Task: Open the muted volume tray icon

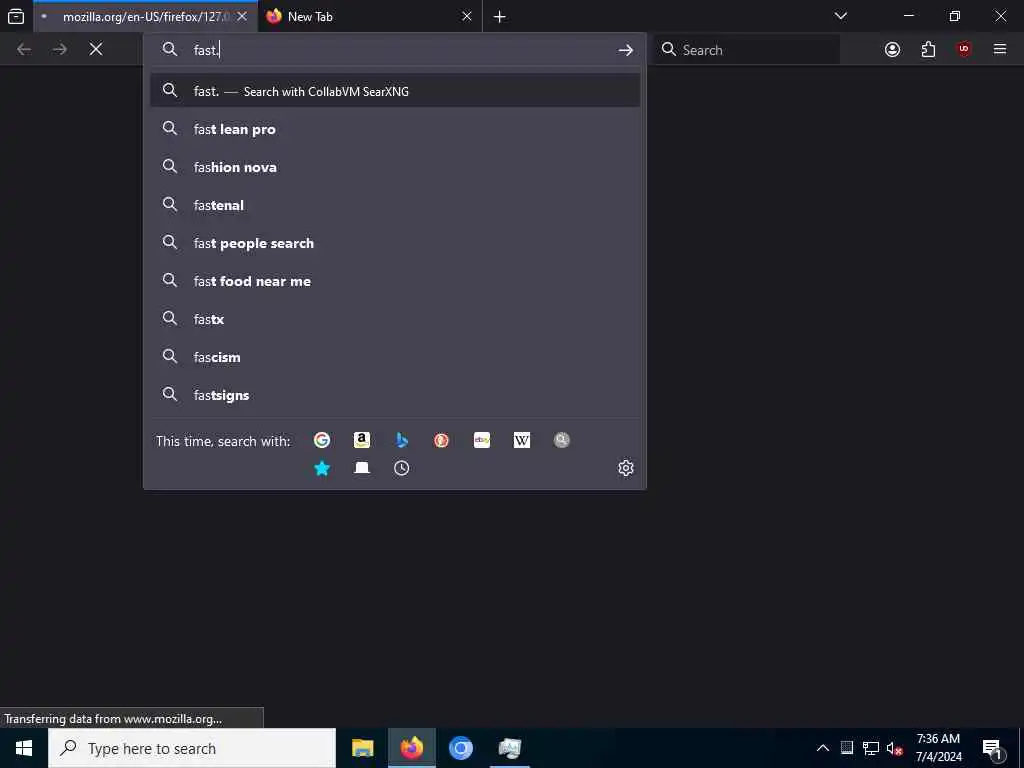Action: coord(895,748)
